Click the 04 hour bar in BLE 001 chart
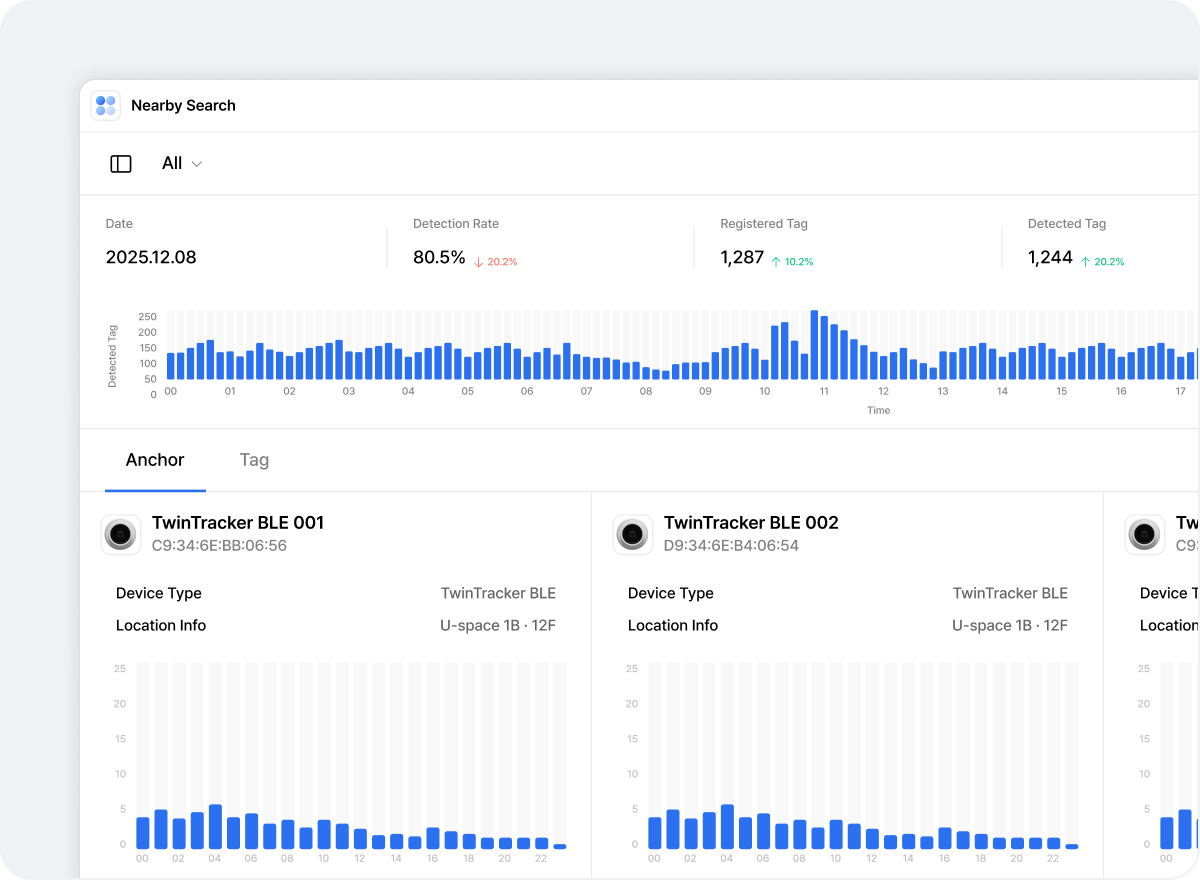Viewport: 1200px width, 880px height. click(x=215, y=826)
